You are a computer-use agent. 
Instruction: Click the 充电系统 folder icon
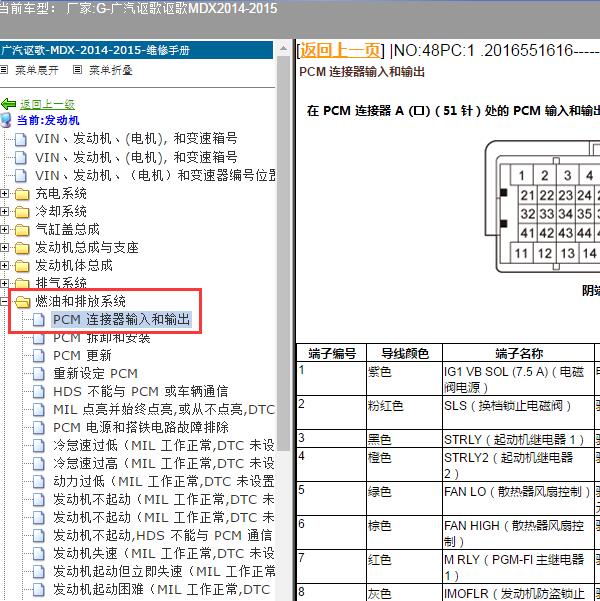[x=22, y=194]
